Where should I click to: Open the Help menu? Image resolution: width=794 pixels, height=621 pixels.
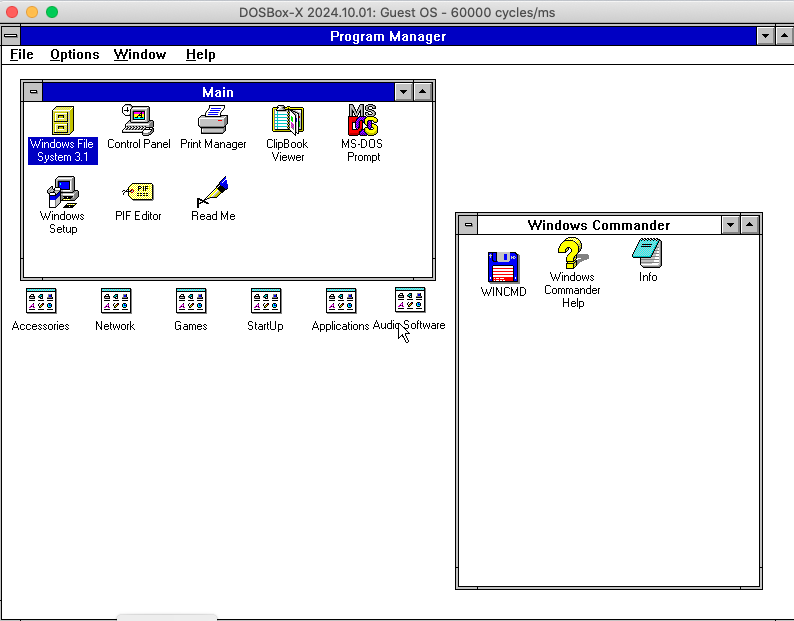(x=201, y=55)
